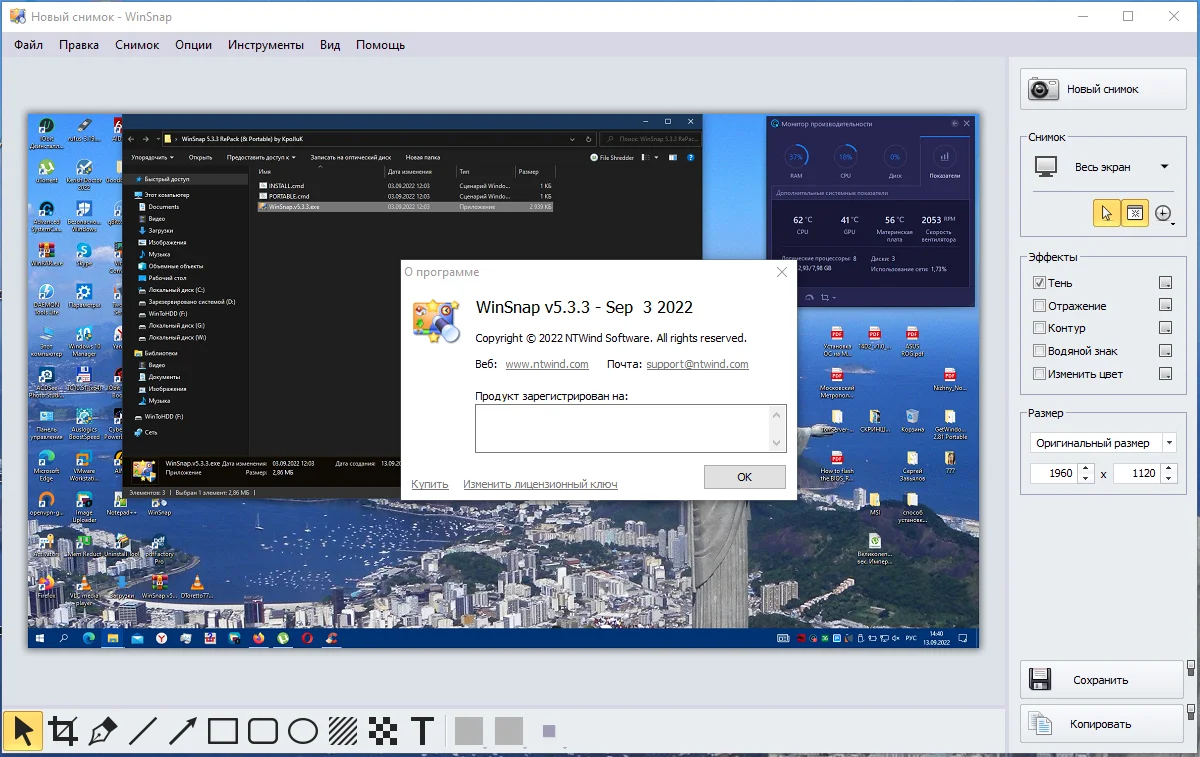This screenshot has width=1200, height=757.
Task: Click the Новый снимок button
Action: (x=1102, y=89)
